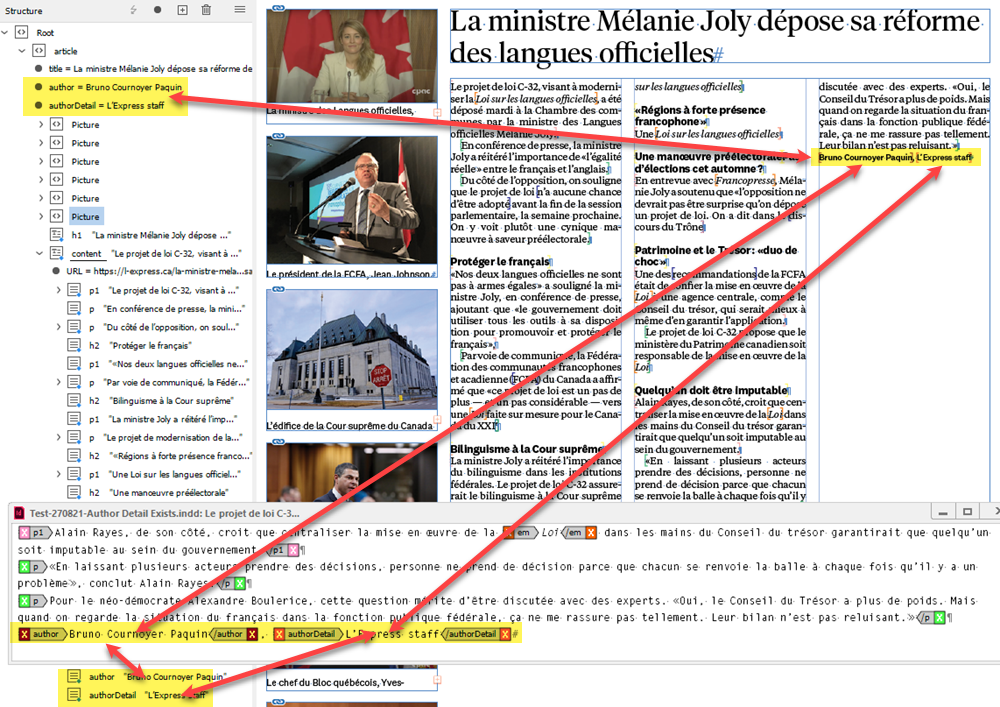Click the URL attribute bullet icon
Viewport: 1000px width, 707px height.
[x=56, y=271]
